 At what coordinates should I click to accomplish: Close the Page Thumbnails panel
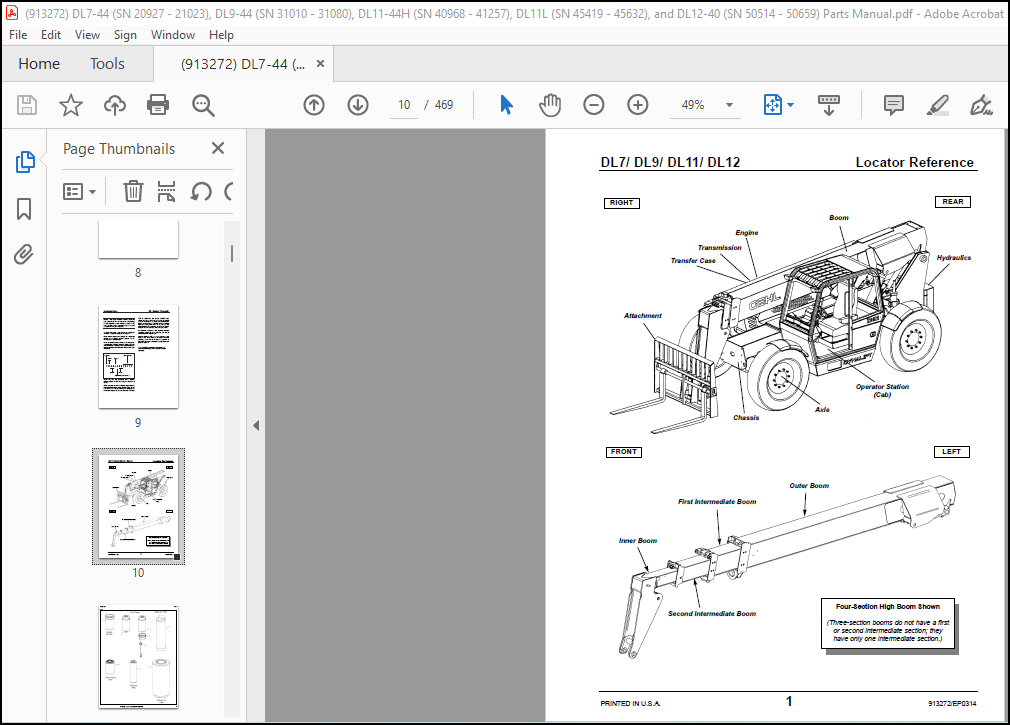tap(218, 149)
